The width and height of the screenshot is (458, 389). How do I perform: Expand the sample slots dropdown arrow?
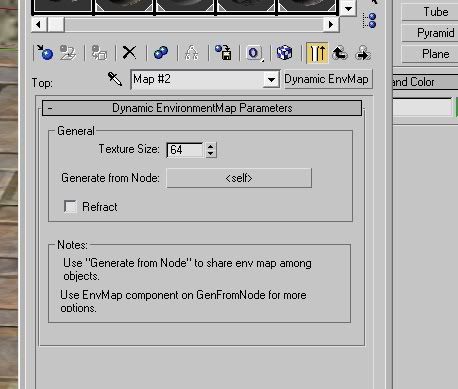(348, 8)
